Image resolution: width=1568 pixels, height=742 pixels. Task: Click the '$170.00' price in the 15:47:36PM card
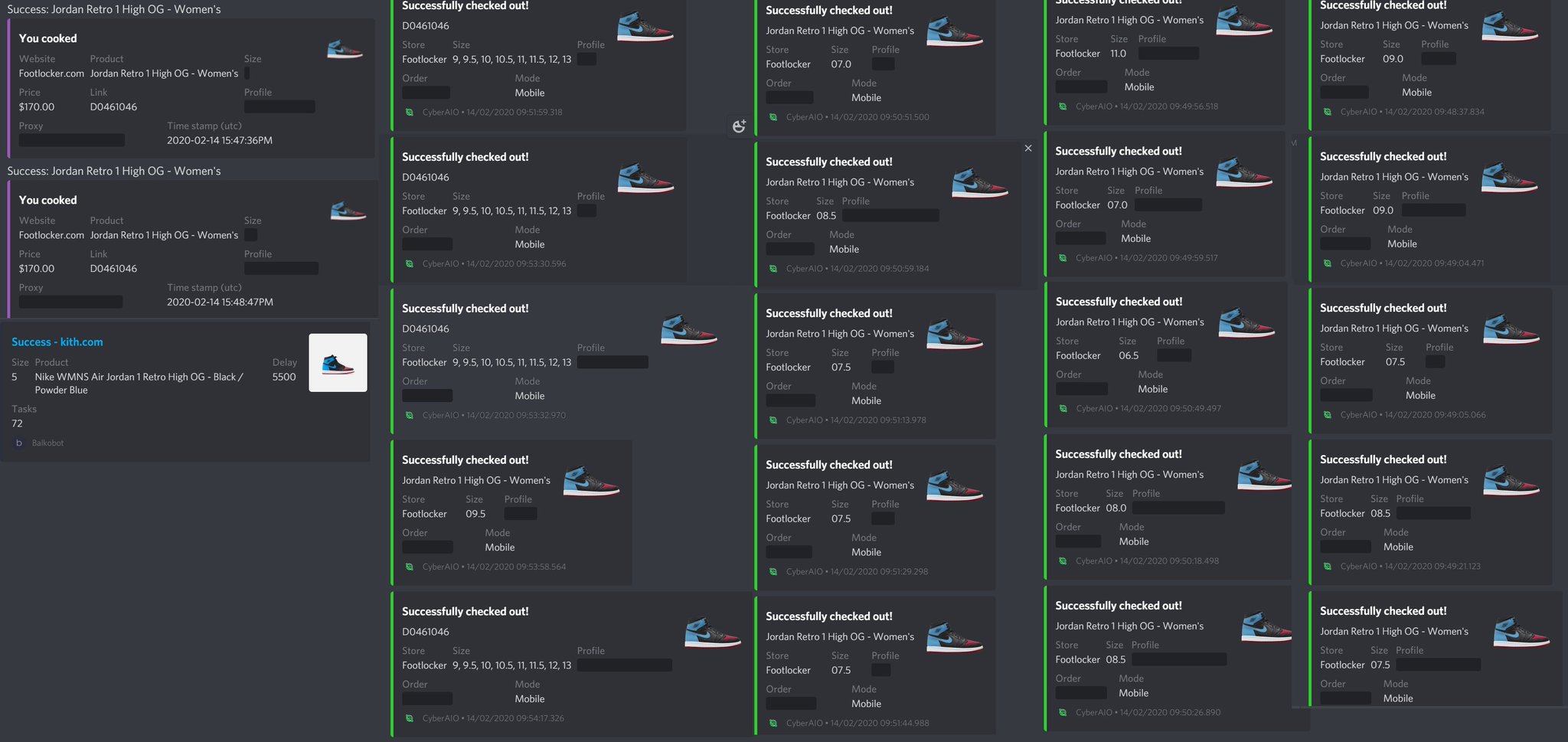pos(37,107)
